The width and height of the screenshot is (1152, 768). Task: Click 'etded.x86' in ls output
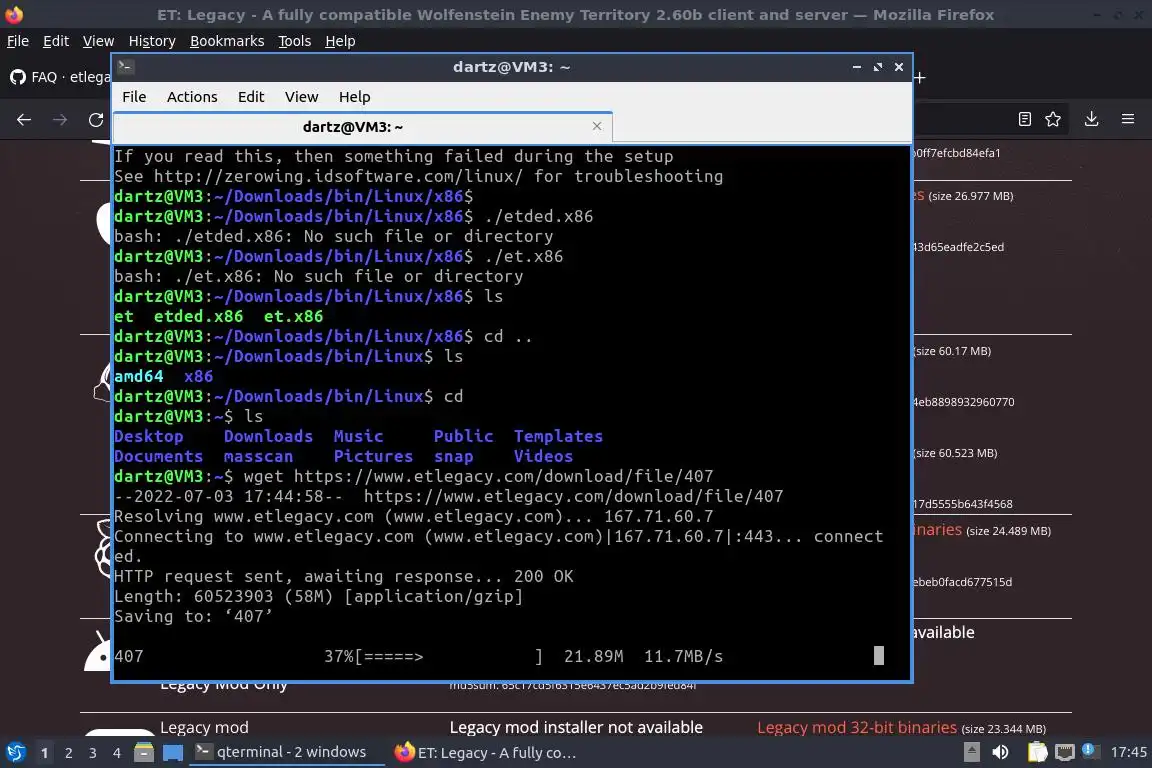point(198,316)
